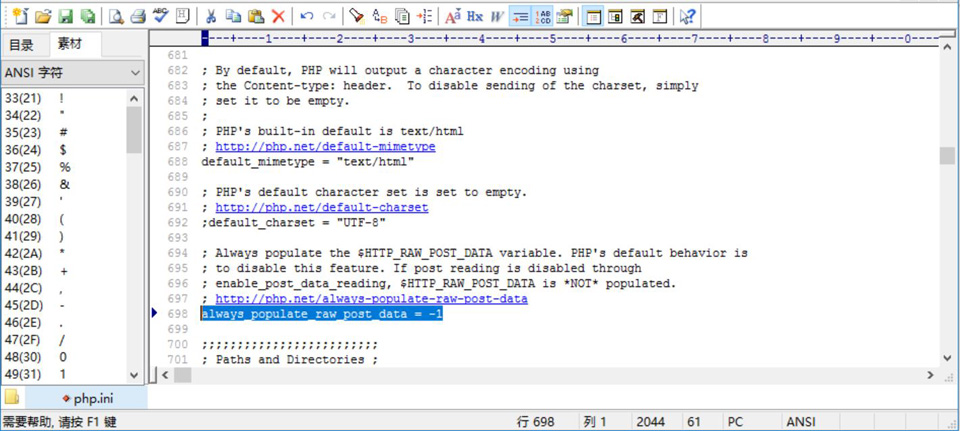Open a file with folder icon
Image resolution: width=960 pixels, height=431 pixels.
point(42,16)
